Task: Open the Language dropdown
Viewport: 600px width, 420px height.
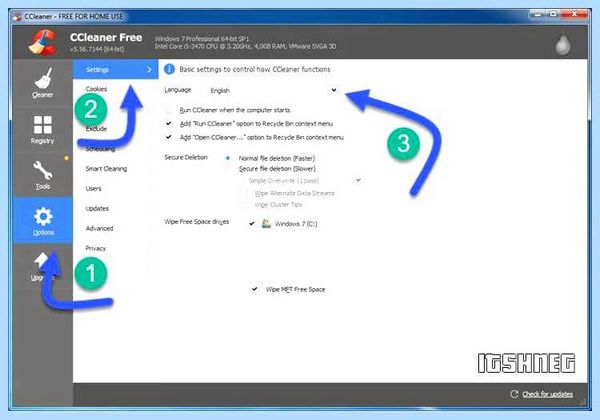Action: [x=273, y=90]
